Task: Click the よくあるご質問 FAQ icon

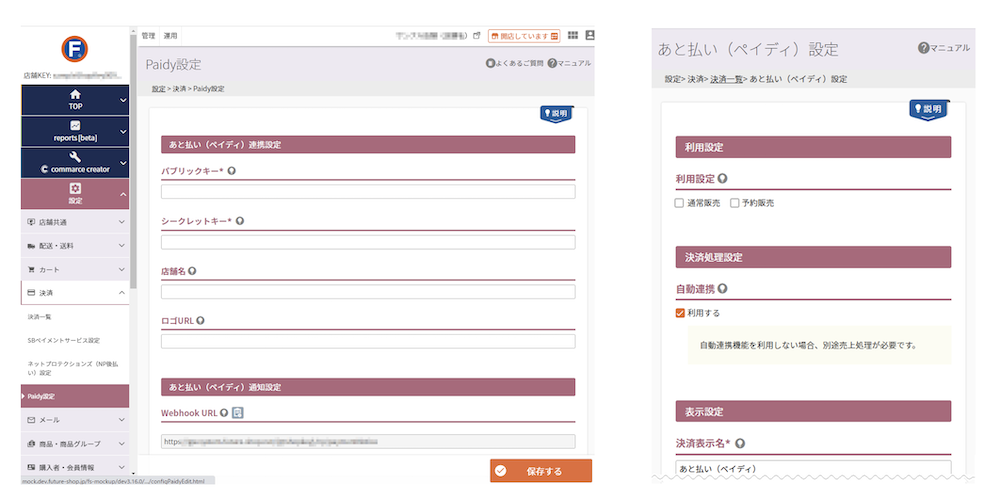Action: point(490,64)
